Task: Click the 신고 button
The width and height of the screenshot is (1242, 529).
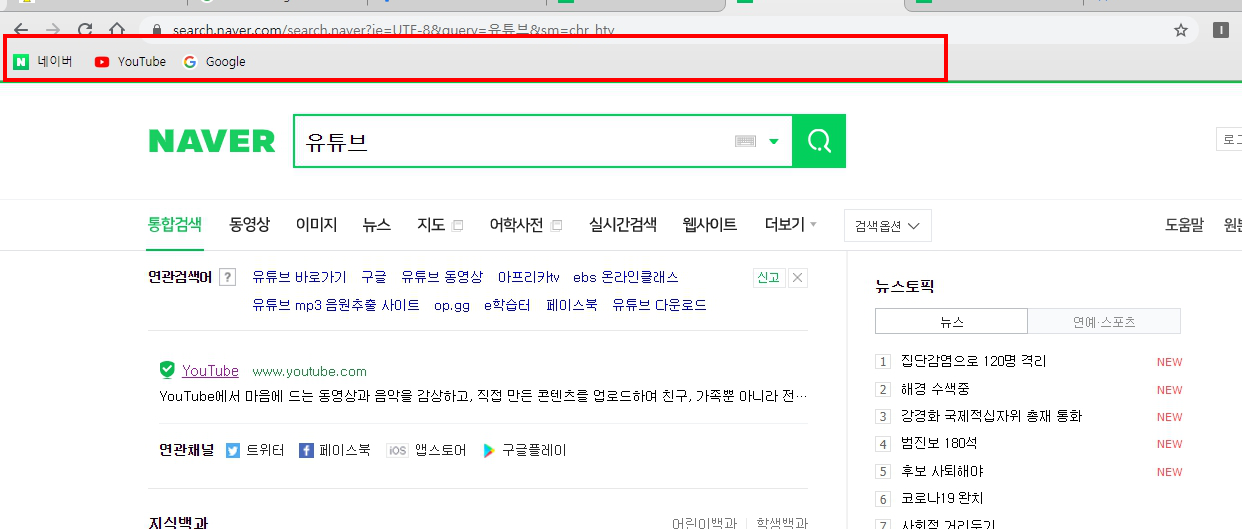Action: coord(768,278)
